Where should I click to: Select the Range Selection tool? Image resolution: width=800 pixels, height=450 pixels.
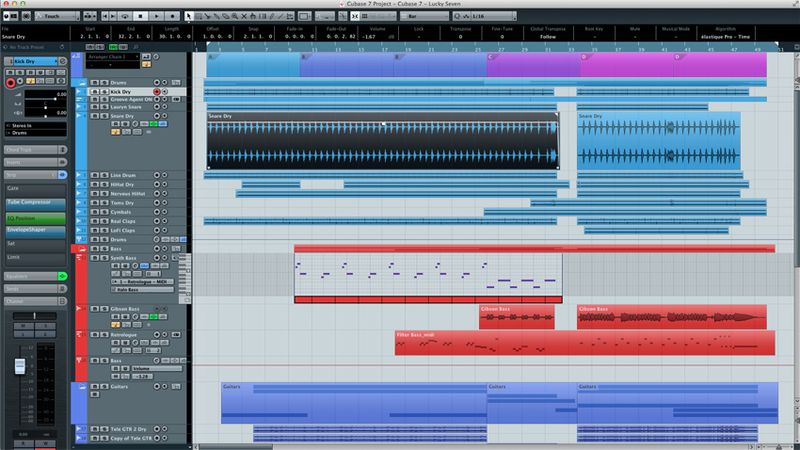tap(198, 16)
